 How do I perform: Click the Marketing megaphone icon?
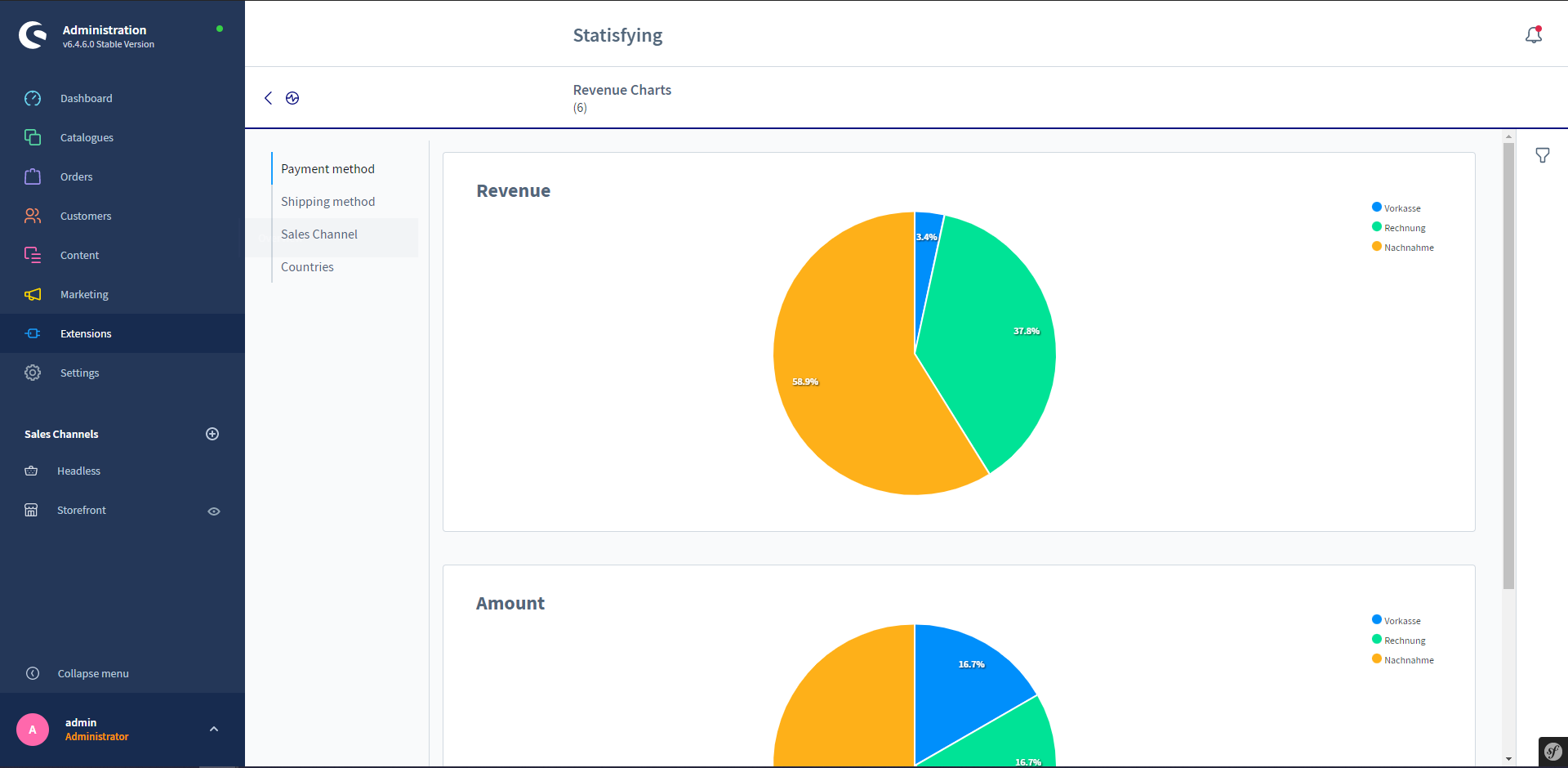33,294
